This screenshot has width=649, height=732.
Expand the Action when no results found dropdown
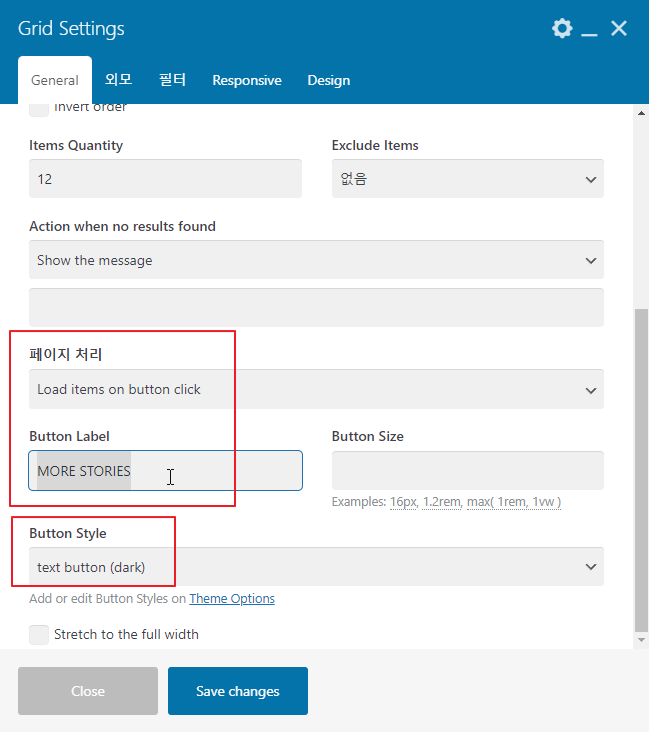316,260
